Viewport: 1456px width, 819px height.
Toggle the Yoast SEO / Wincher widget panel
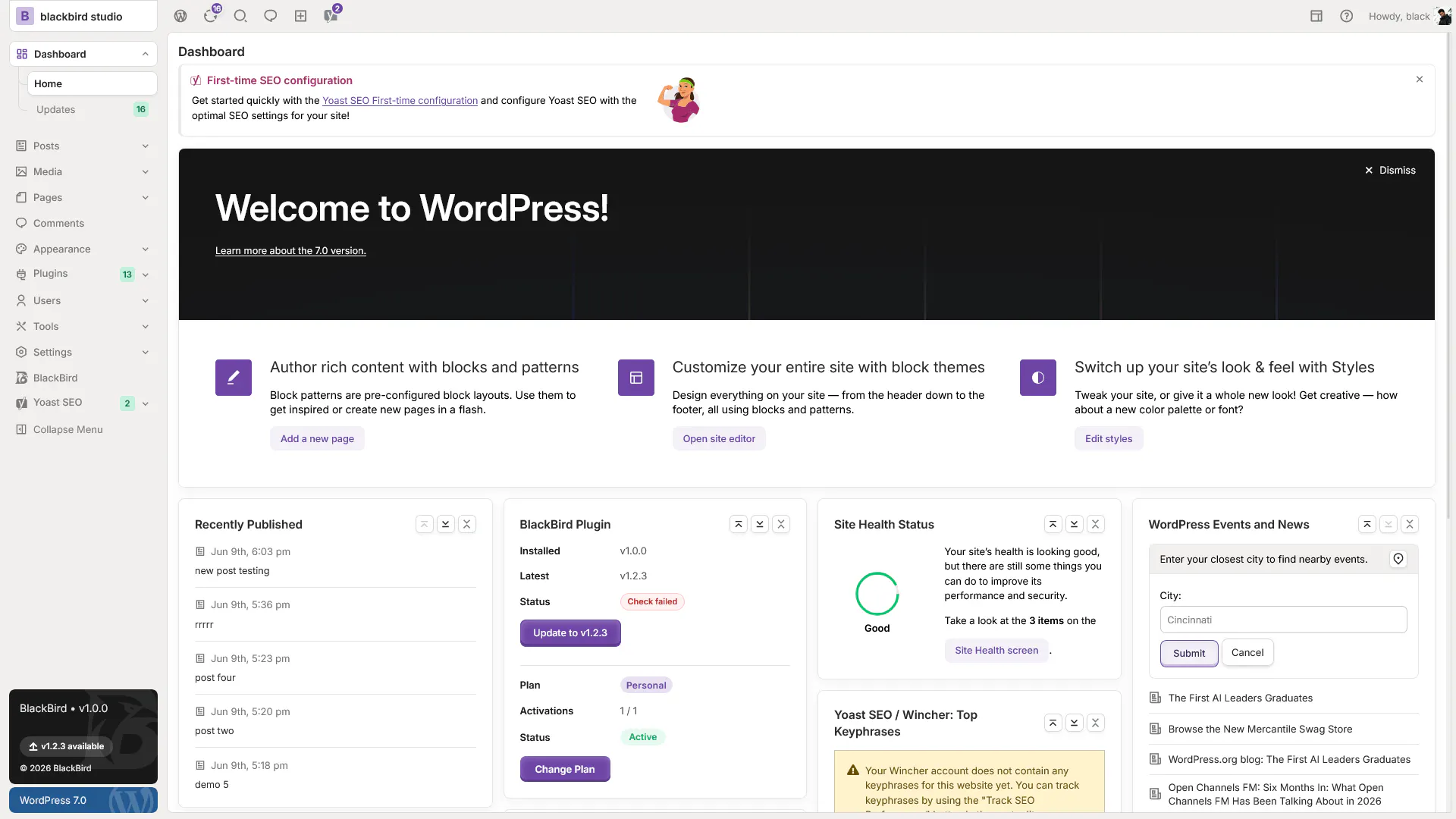pyautogui.click(x=1096, y=723)
